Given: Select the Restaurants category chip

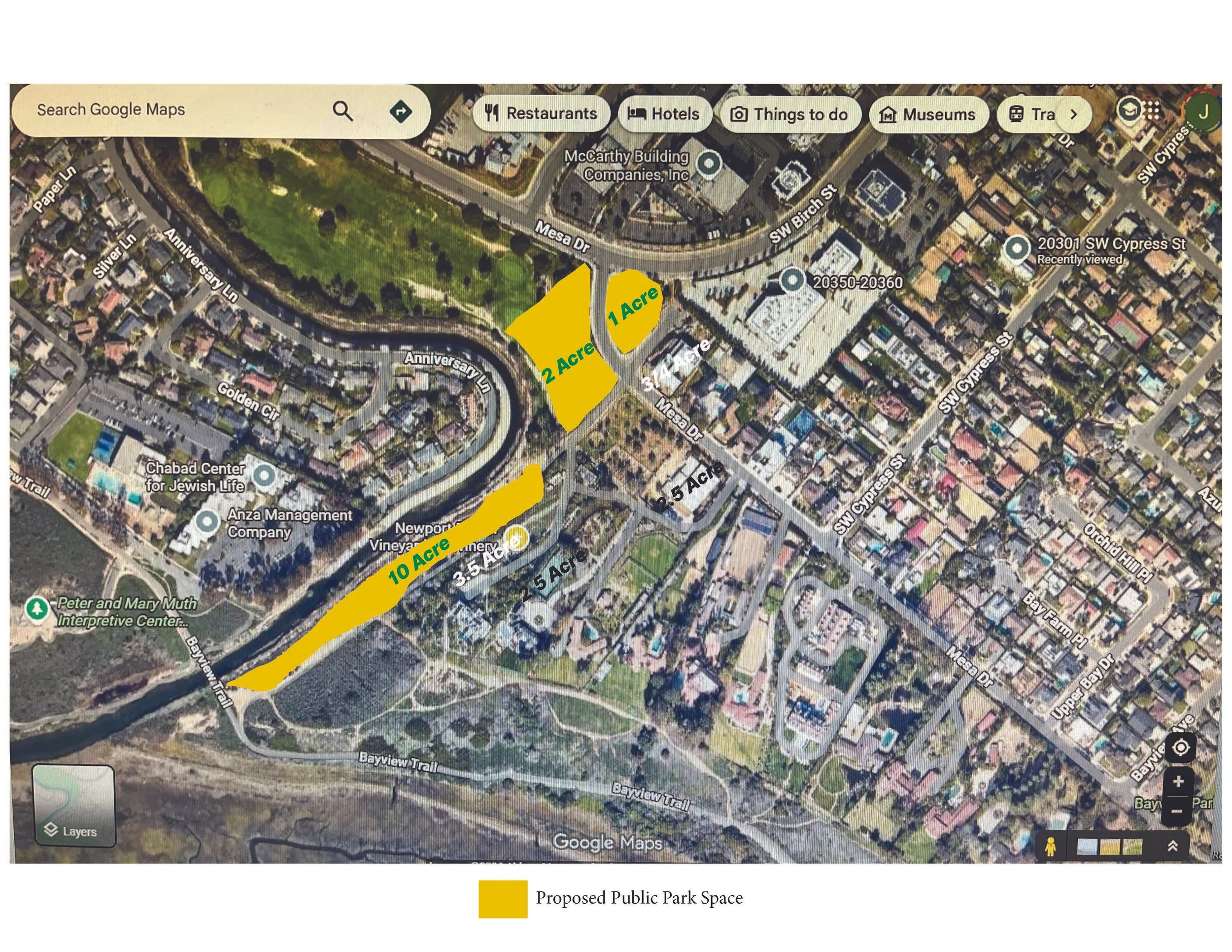Looking at the screenshot, I should point(541,114).
